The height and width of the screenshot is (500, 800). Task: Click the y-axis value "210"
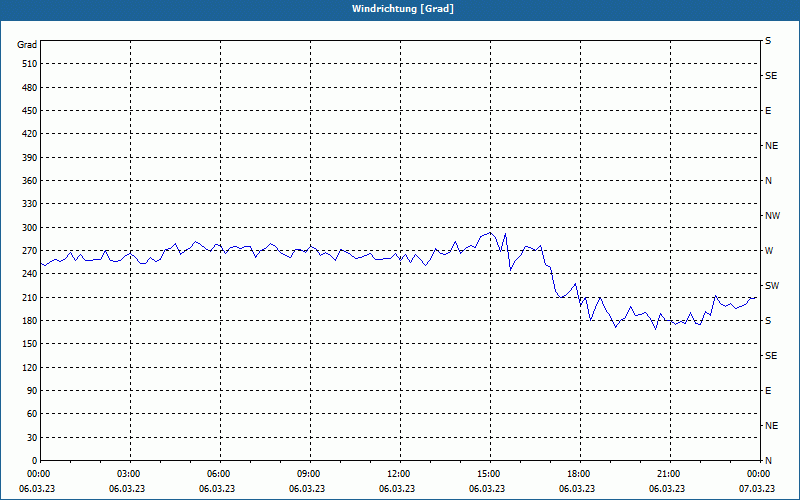coord(30,297)
